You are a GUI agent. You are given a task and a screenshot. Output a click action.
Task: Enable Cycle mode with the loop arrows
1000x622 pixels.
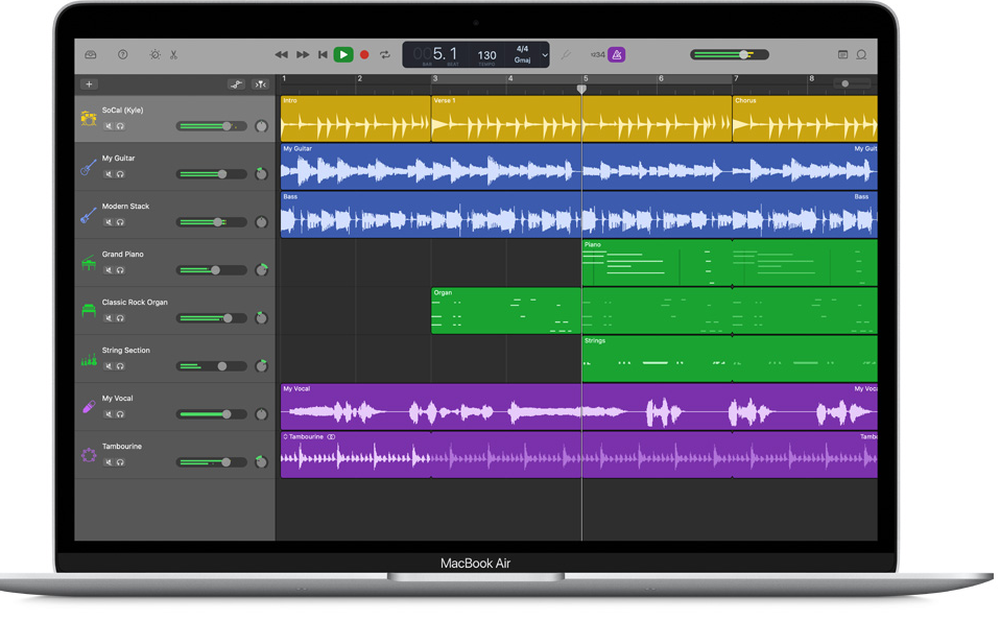click(x=383, y=55)
